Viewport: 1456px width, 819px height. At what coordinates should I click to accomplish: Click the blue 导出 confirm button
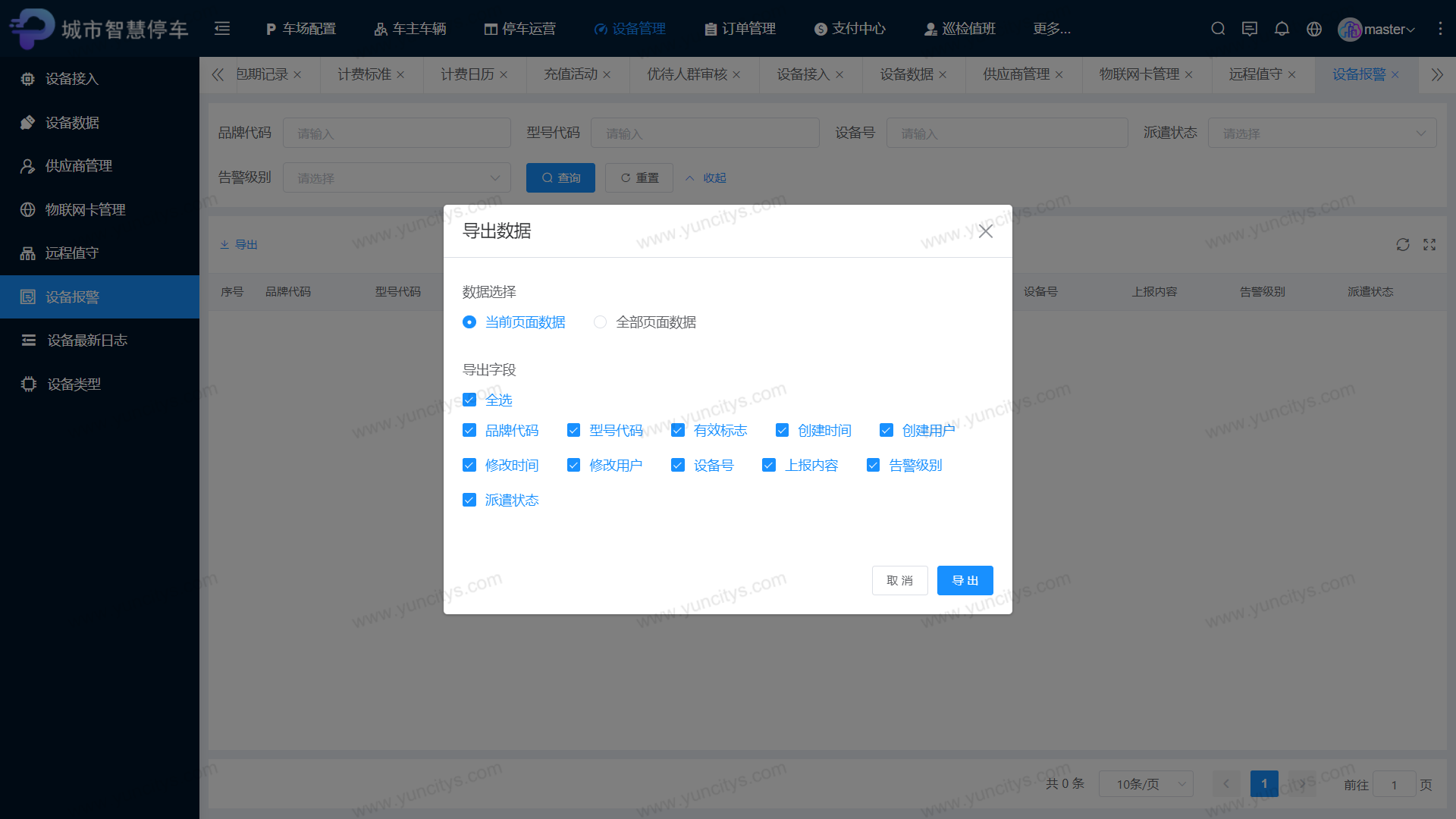click(965, 581)
